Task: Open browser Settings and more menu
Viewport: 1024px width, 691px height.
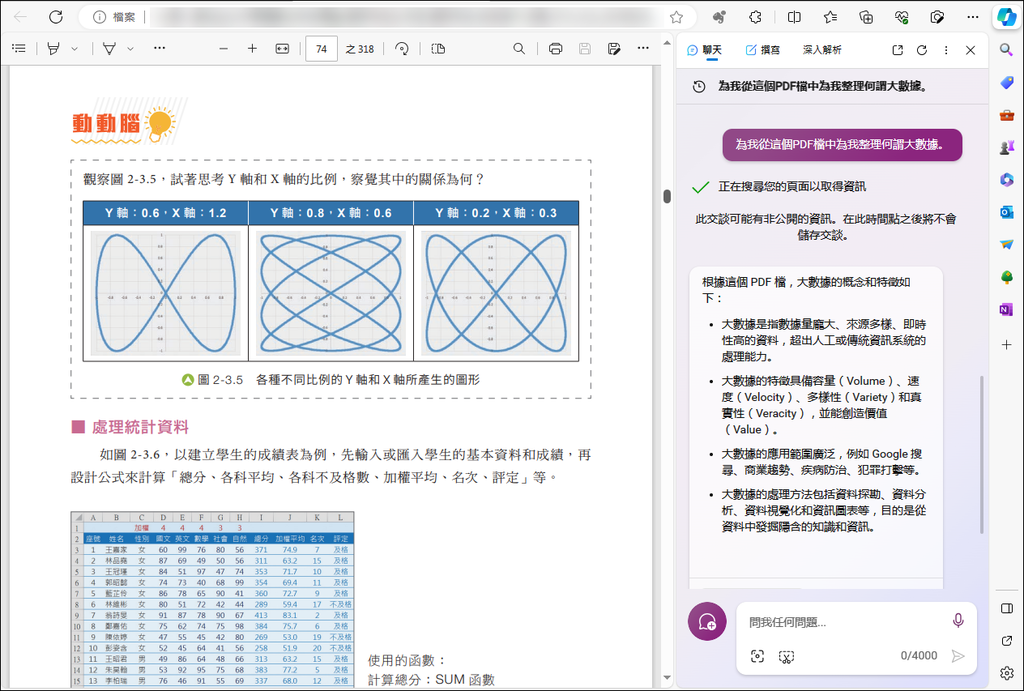Action: tap(973, 17)
